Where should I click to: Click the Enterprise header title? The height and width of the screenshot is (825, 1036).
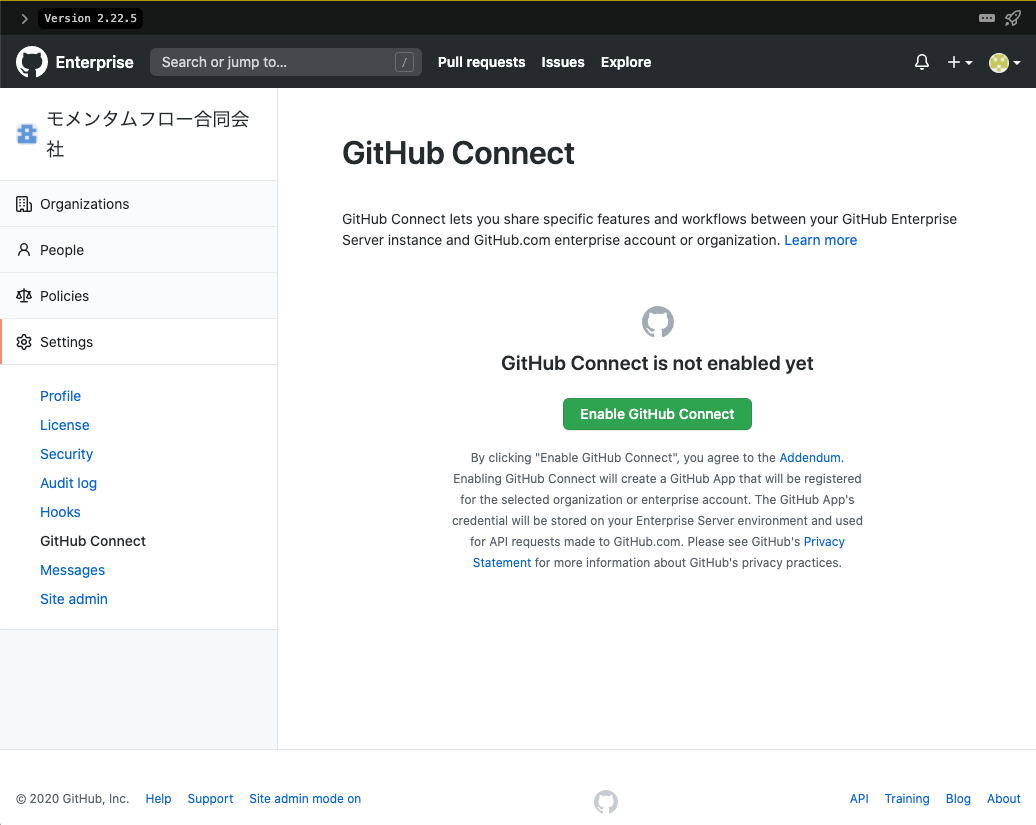click(94, 62)
